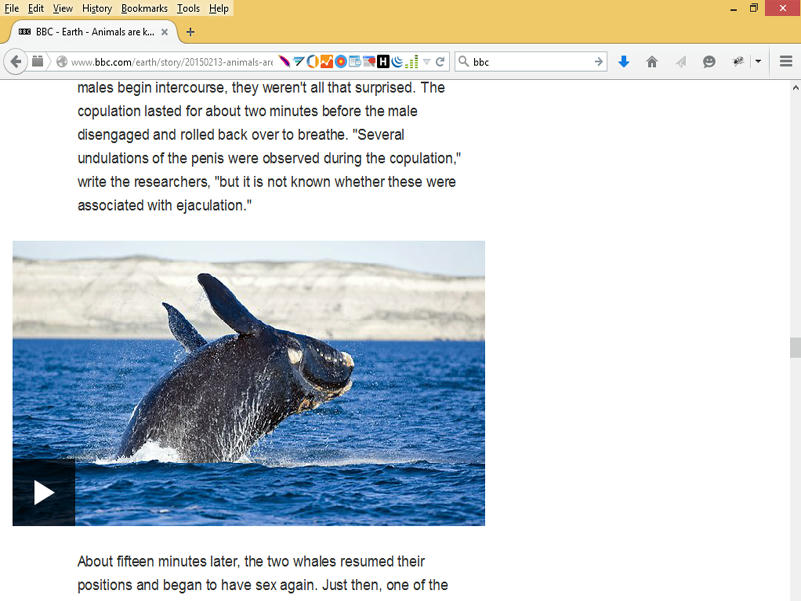Click the window-layout extension icon
Screen dimensions: 801x601
click(355, 62)
